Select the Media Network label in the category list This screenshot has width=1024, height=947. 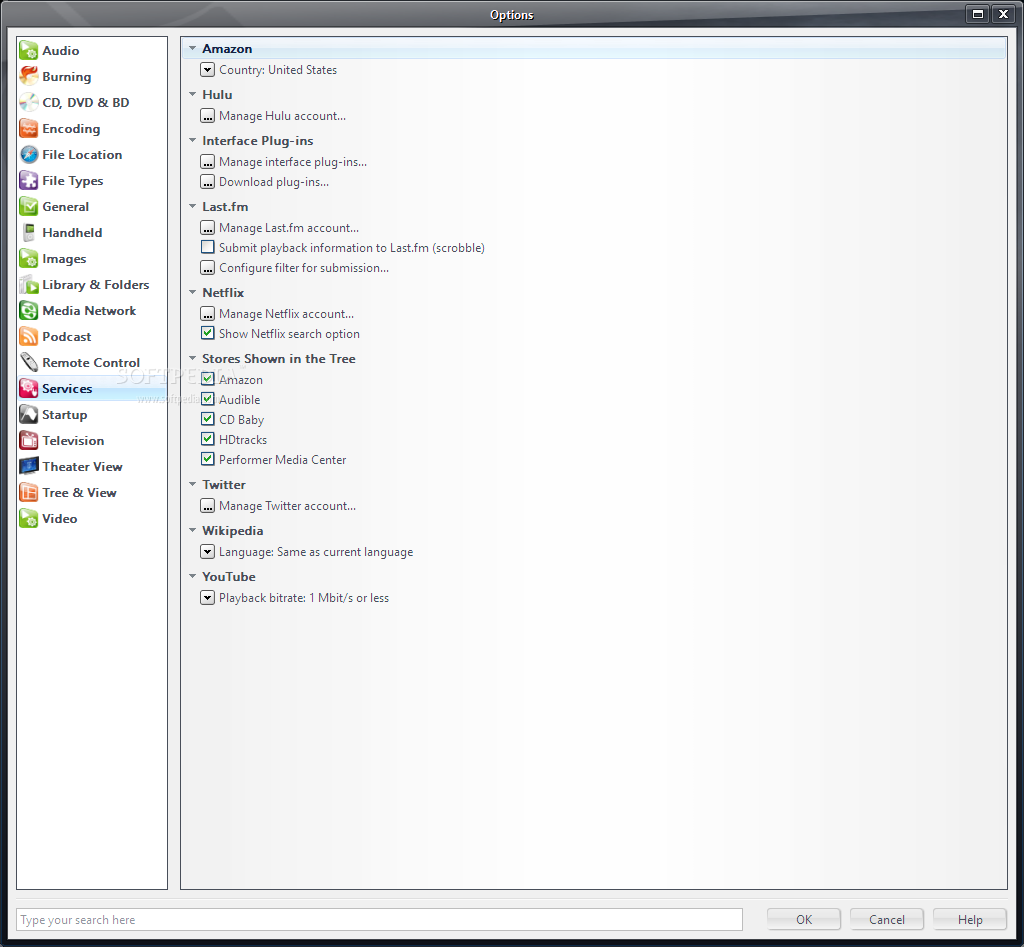[89, 311]
